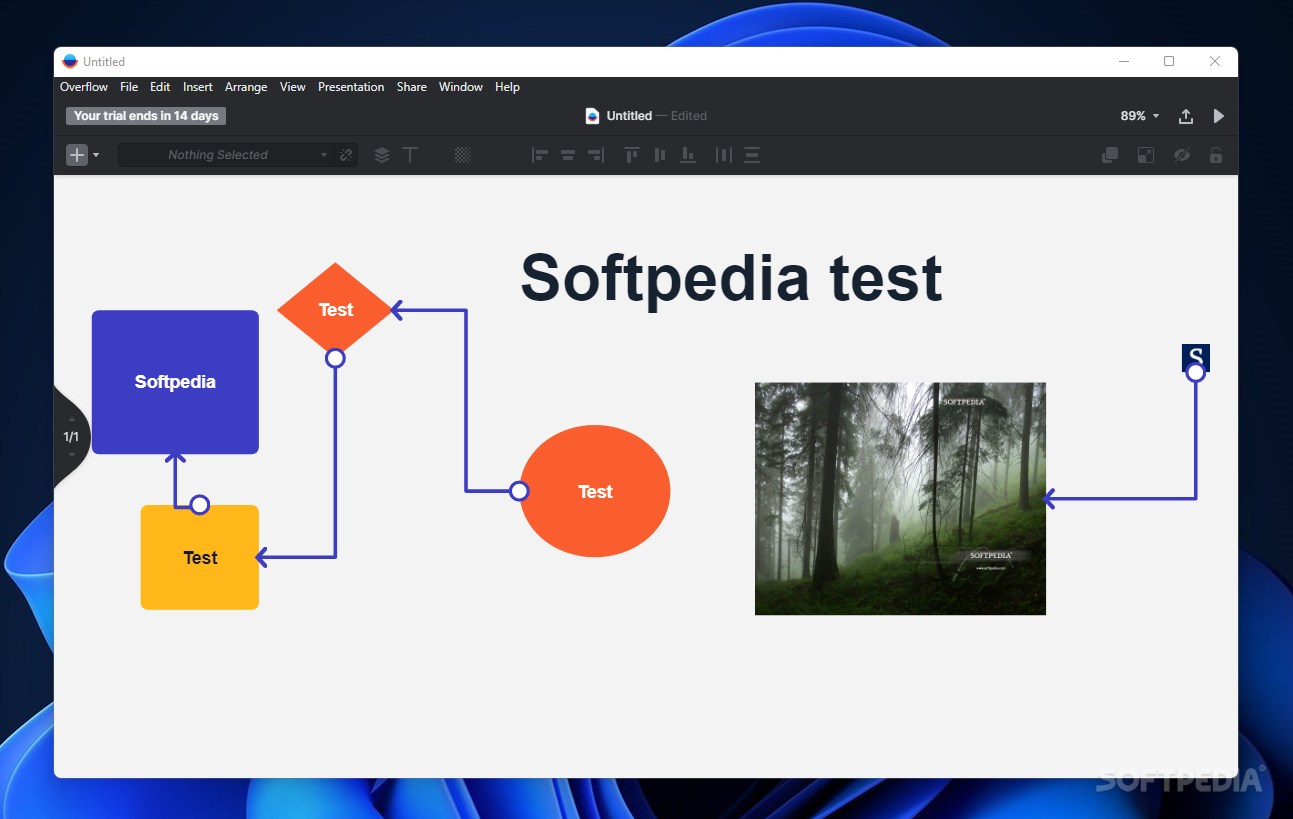Select the orange Test ellipse shape

coord(595,491)
